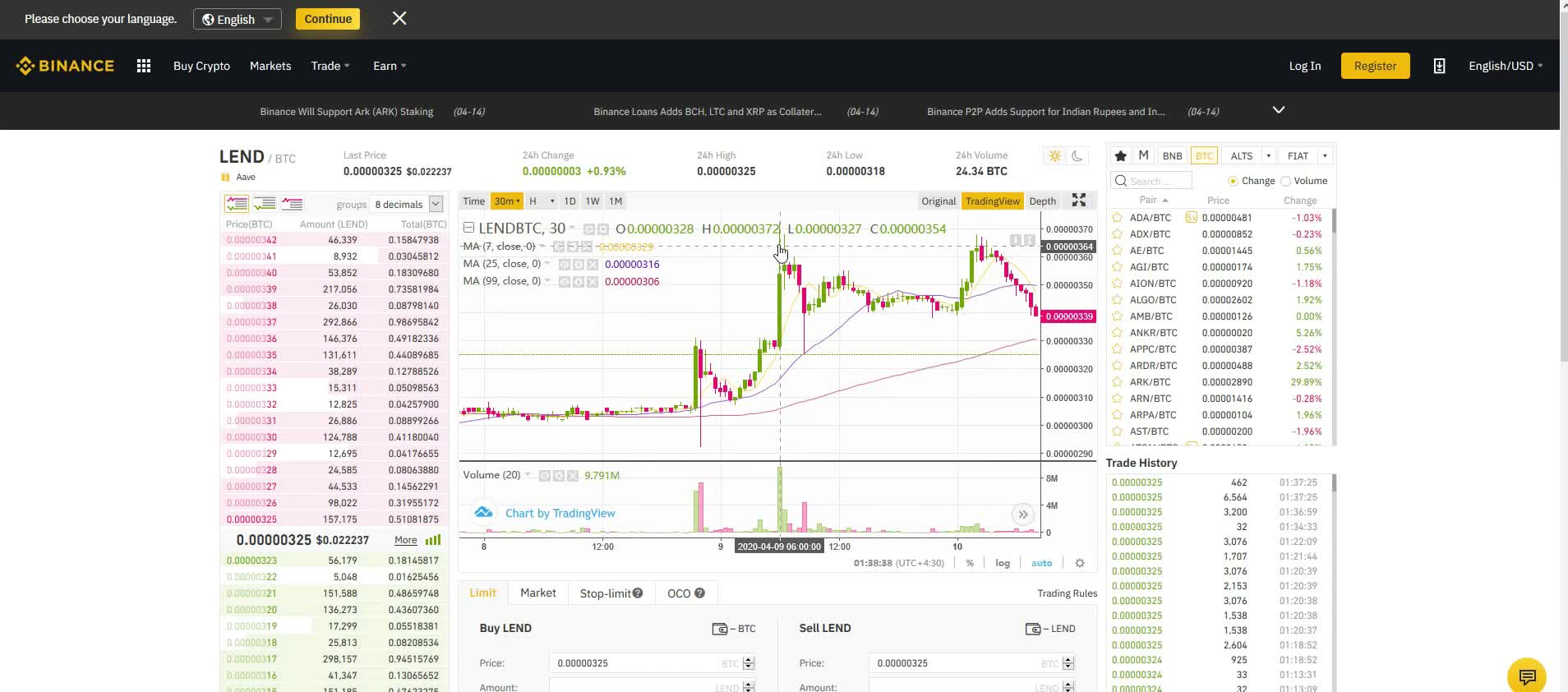Open the Buy Crypto link
The height and width of the screenshot is (692, 1568).
pyautogui.click(x=201, y=66)
